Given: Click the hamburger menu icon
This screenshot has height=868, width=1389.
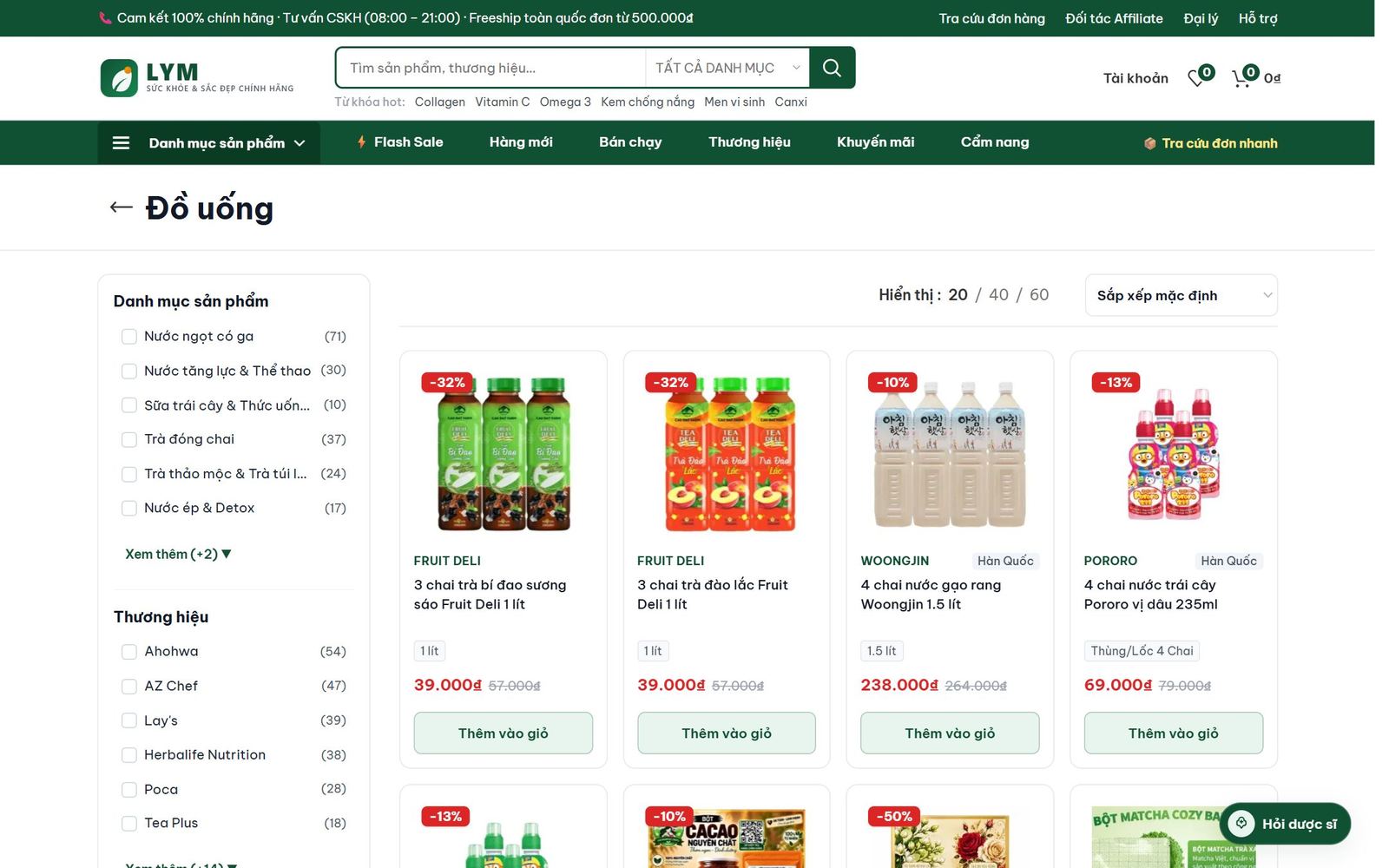Looking at the screenshot, I should (121, 142).
